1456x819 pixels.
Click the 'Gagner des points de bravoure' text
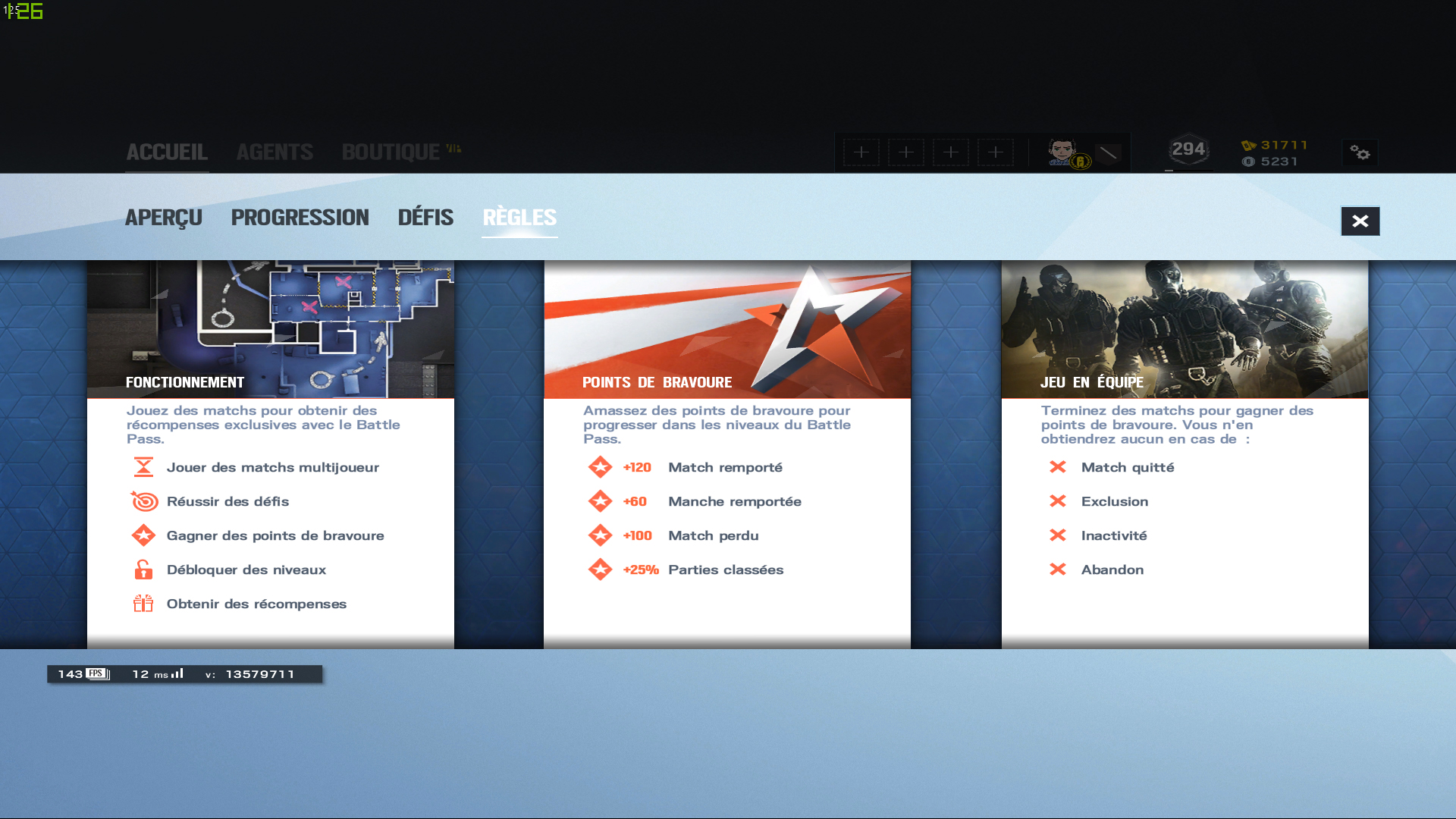(x=275, y=536)
